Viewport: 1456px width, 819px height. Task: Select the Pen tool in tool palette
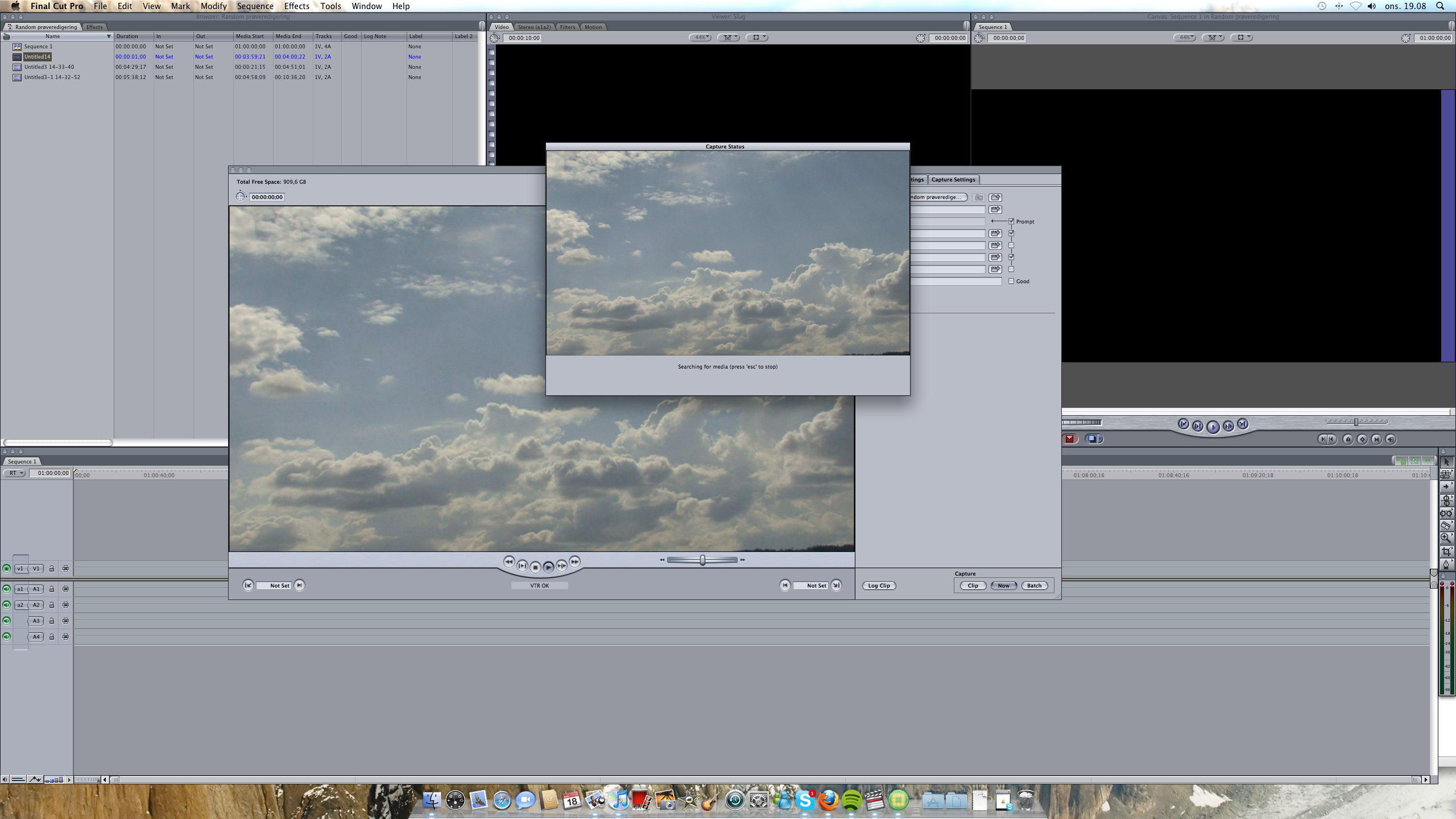coord(1446,564)
